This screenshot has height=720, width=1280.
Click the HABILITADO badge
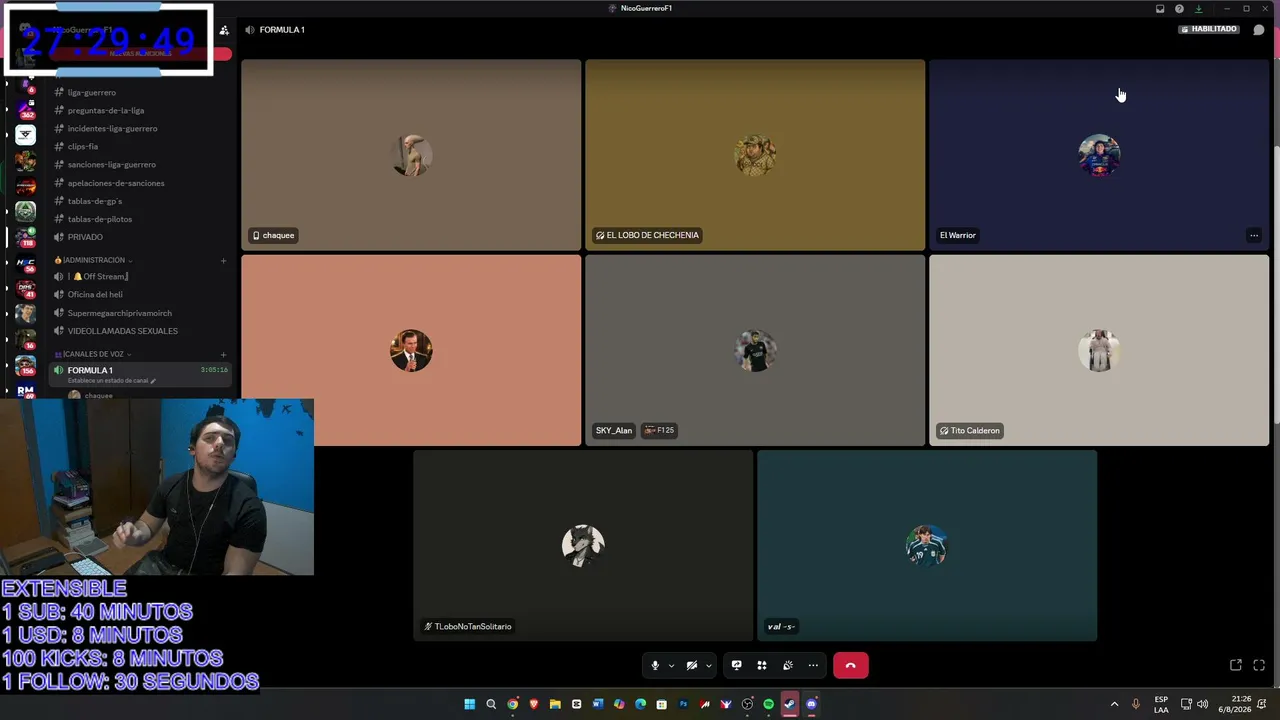point(1209,29)
